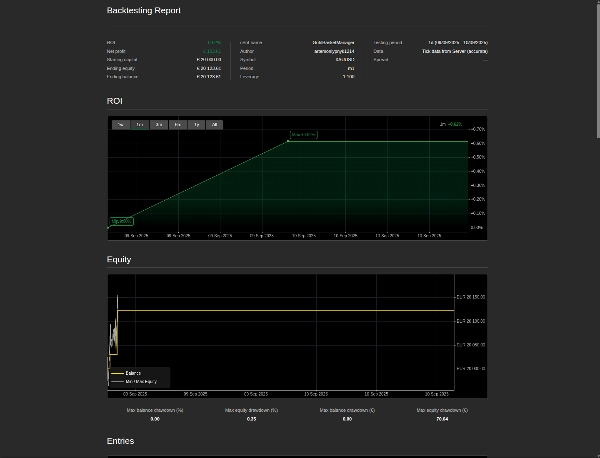Click the yellow Balance line color swatch
Screen dimensions: 600x458
coord(117,373)
